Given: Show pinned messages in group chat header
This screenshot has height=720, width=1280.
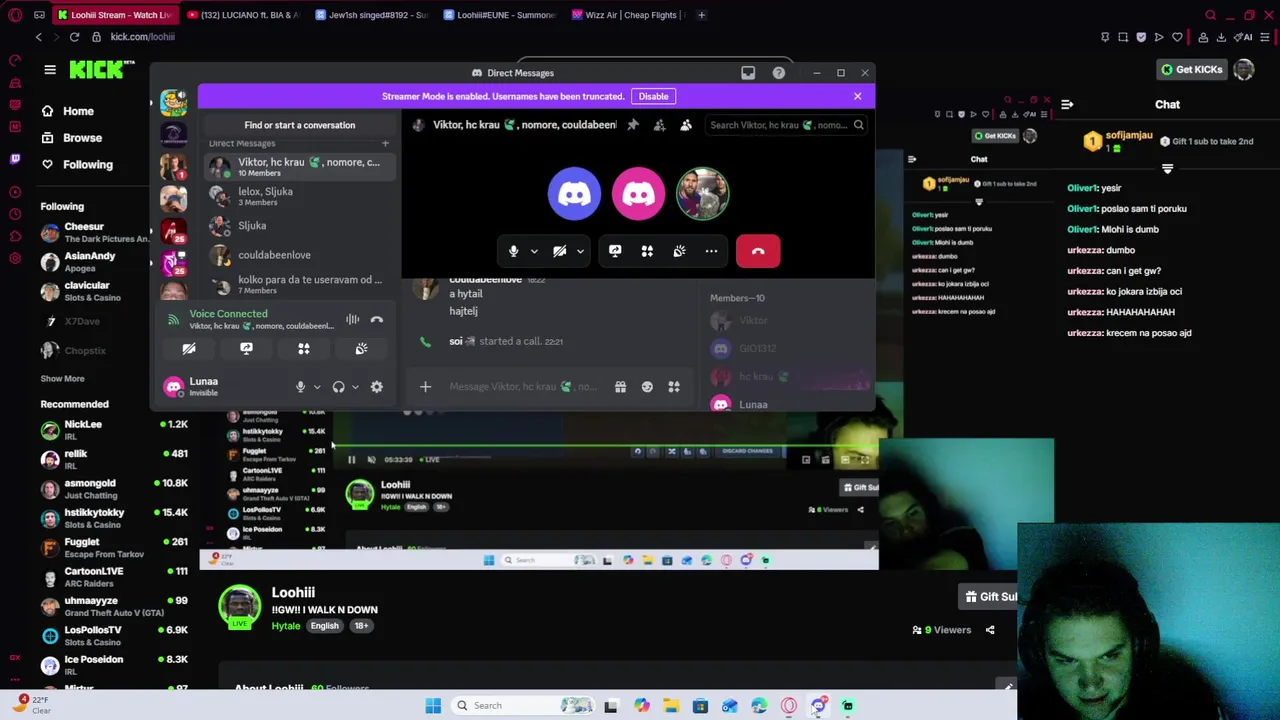Looking at the screenshot, I should [x=633, y=125].
